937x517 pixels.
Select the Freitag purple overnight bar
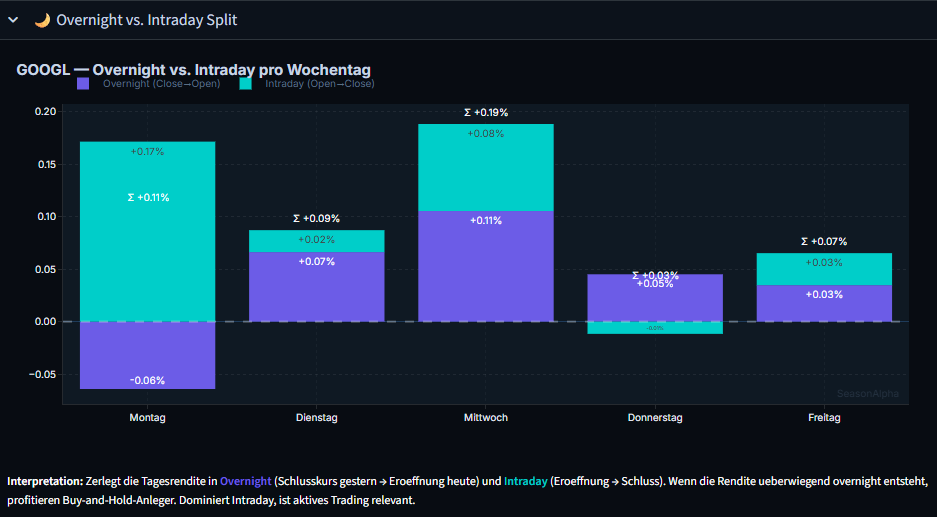[x=824, y=303]
